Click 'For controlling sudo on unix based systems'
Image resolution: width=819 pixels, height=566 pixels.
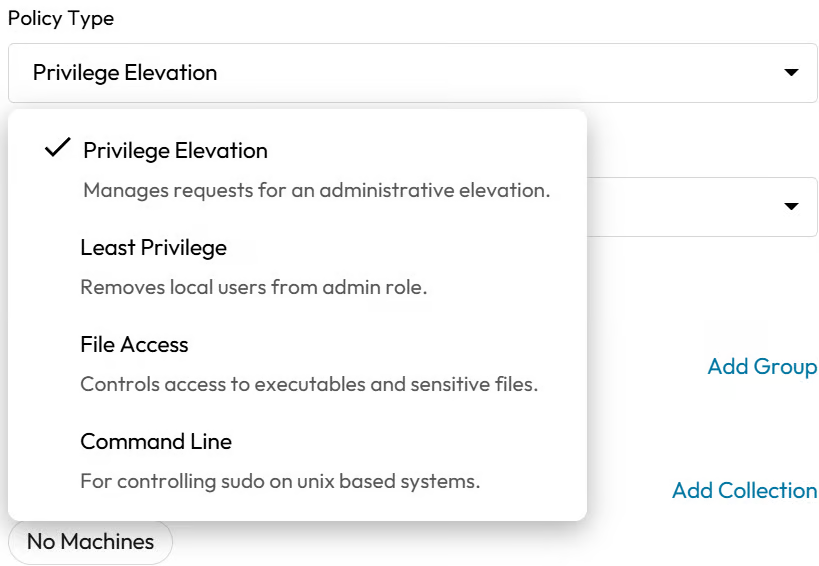pos(280,481)
